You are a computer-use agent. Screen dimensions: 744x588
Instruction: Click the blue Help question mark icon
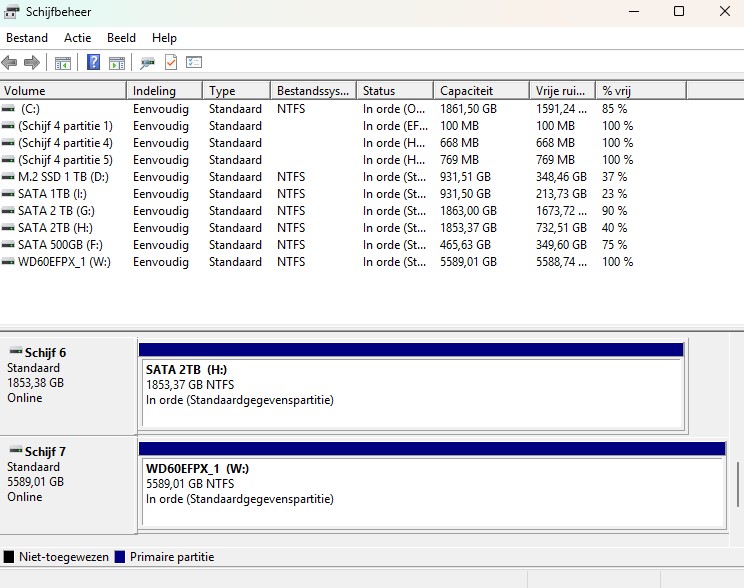(93, 62)
